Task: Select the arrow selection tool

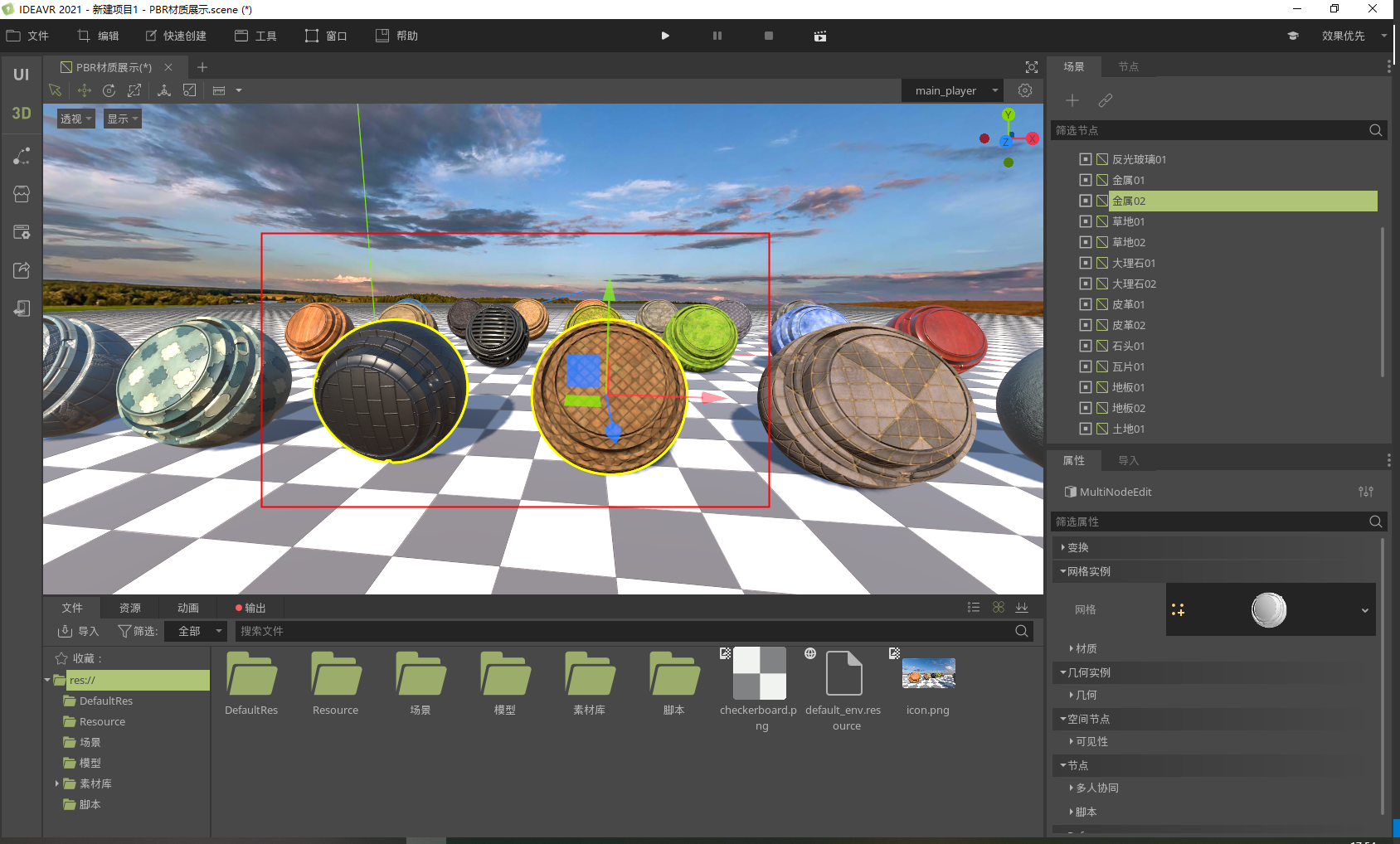Action: [x=56, y=90]
